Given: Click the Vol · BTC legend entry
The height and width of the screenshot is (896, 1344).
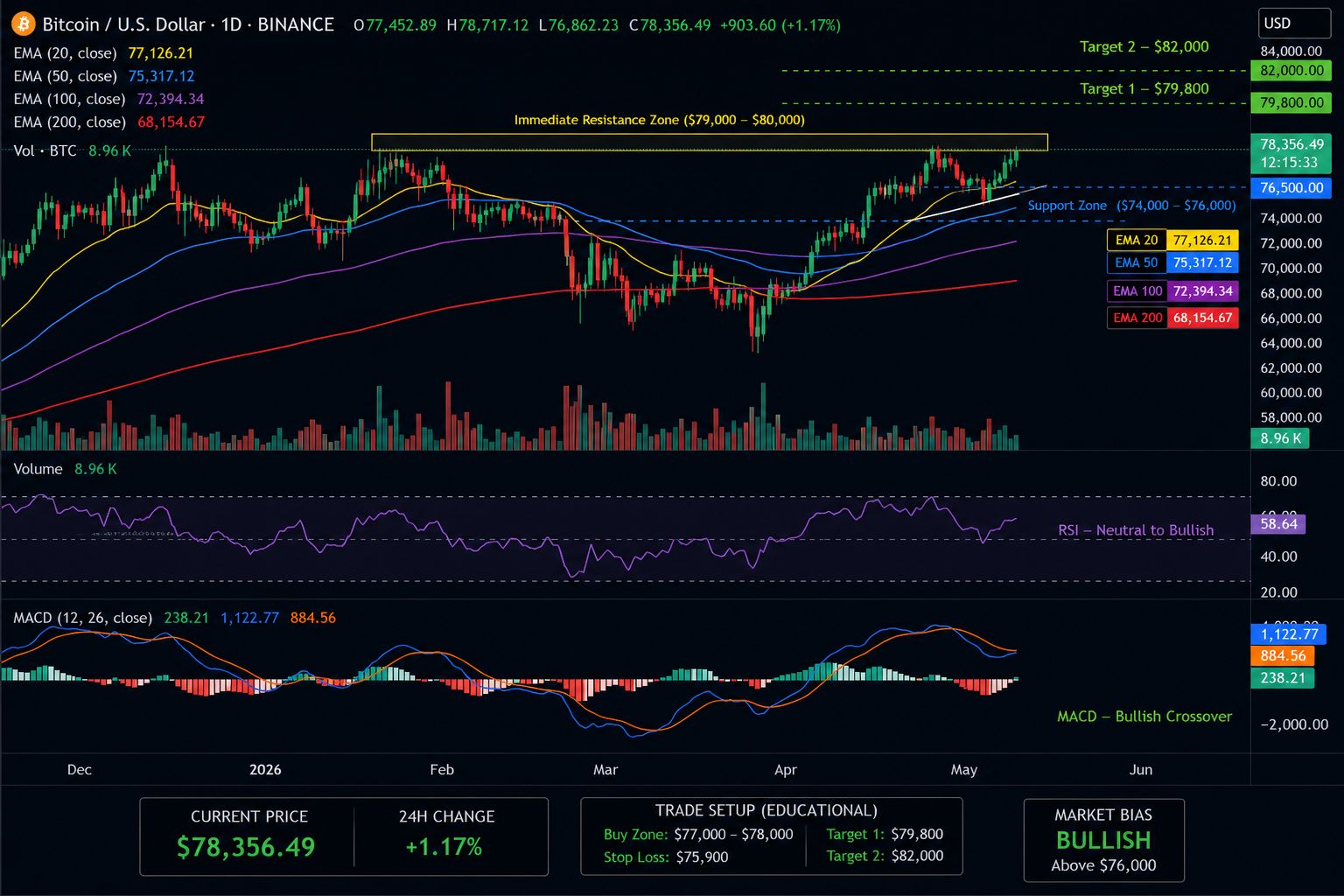Looking at the screenshot, I should (73, 150).
